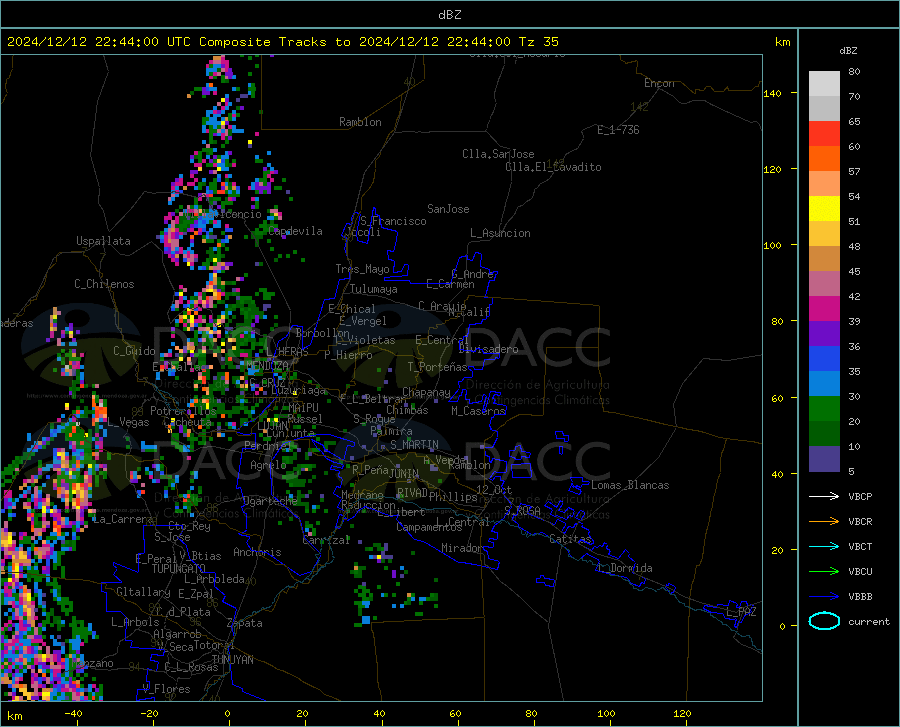Click the Divisadero map label
900x727 pixels.
(x=488, y=349)
